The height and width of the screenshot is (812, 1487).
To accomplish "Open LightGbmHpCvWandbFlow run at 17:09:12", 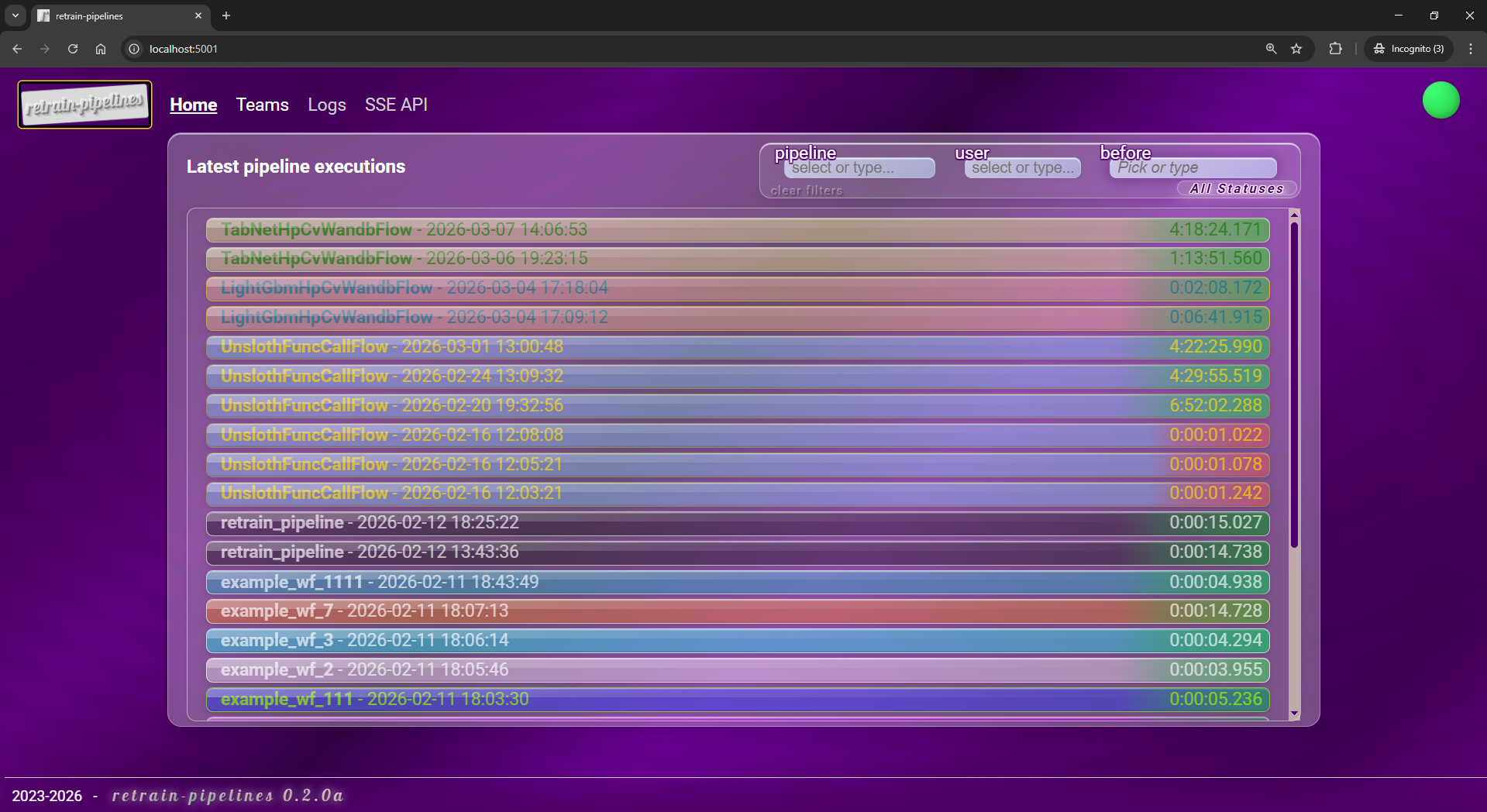I will point(738,318).
